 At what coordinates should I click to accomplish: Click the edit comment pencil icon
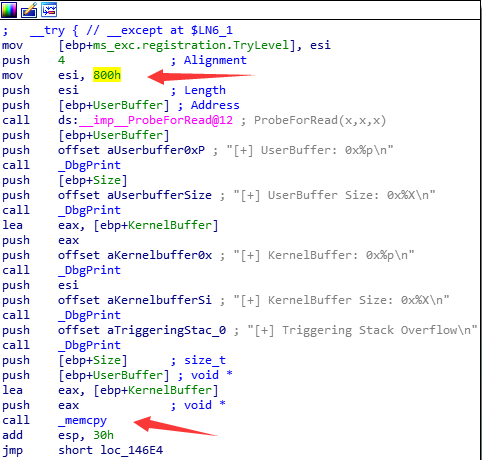coord(29,10)
